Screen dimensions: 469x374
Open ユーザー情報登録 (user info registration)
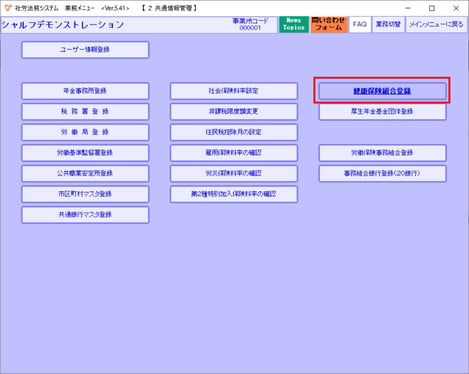[85, 50]
